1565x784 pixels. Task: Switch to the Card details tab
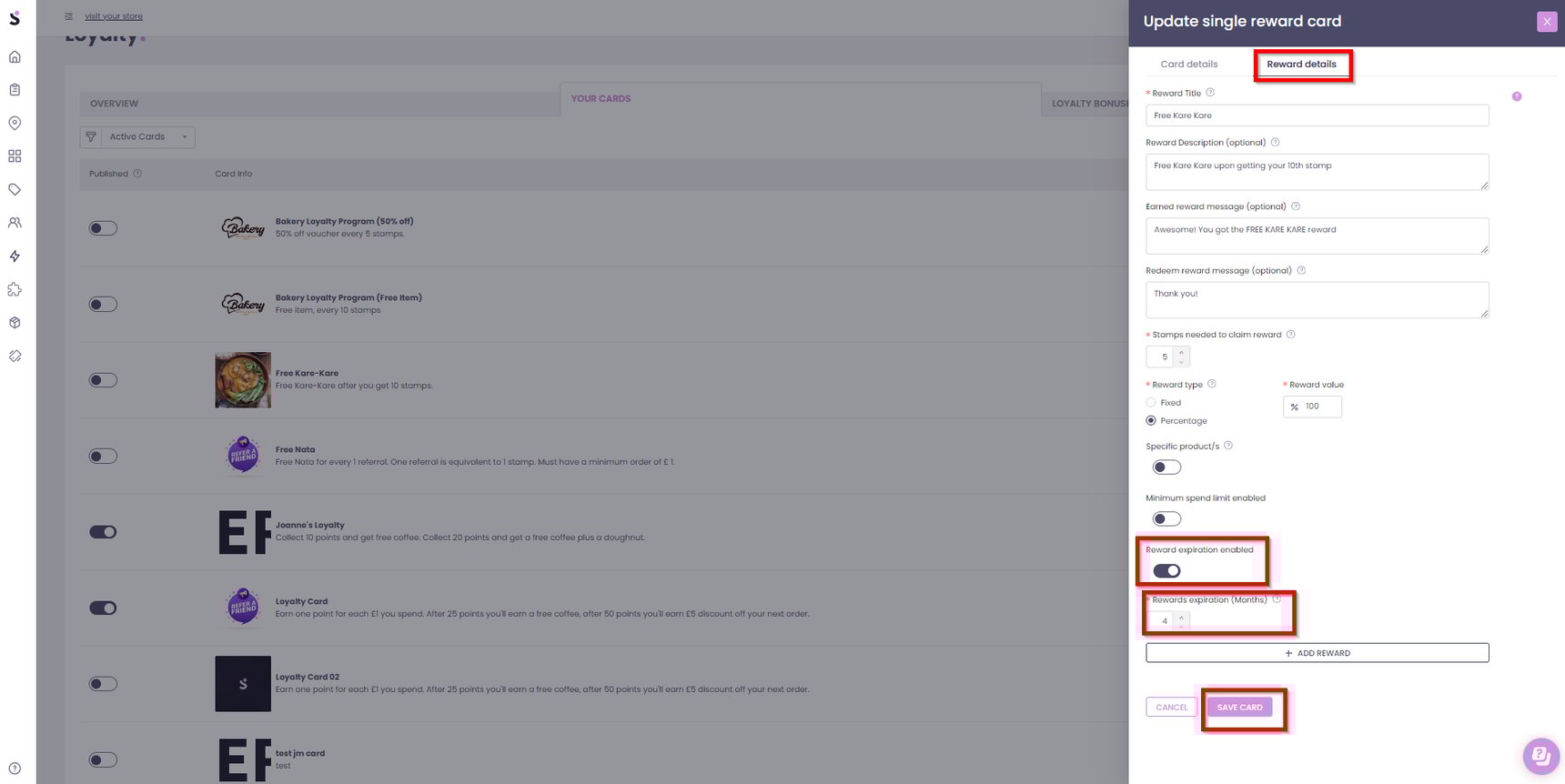tap(1188, 65)
